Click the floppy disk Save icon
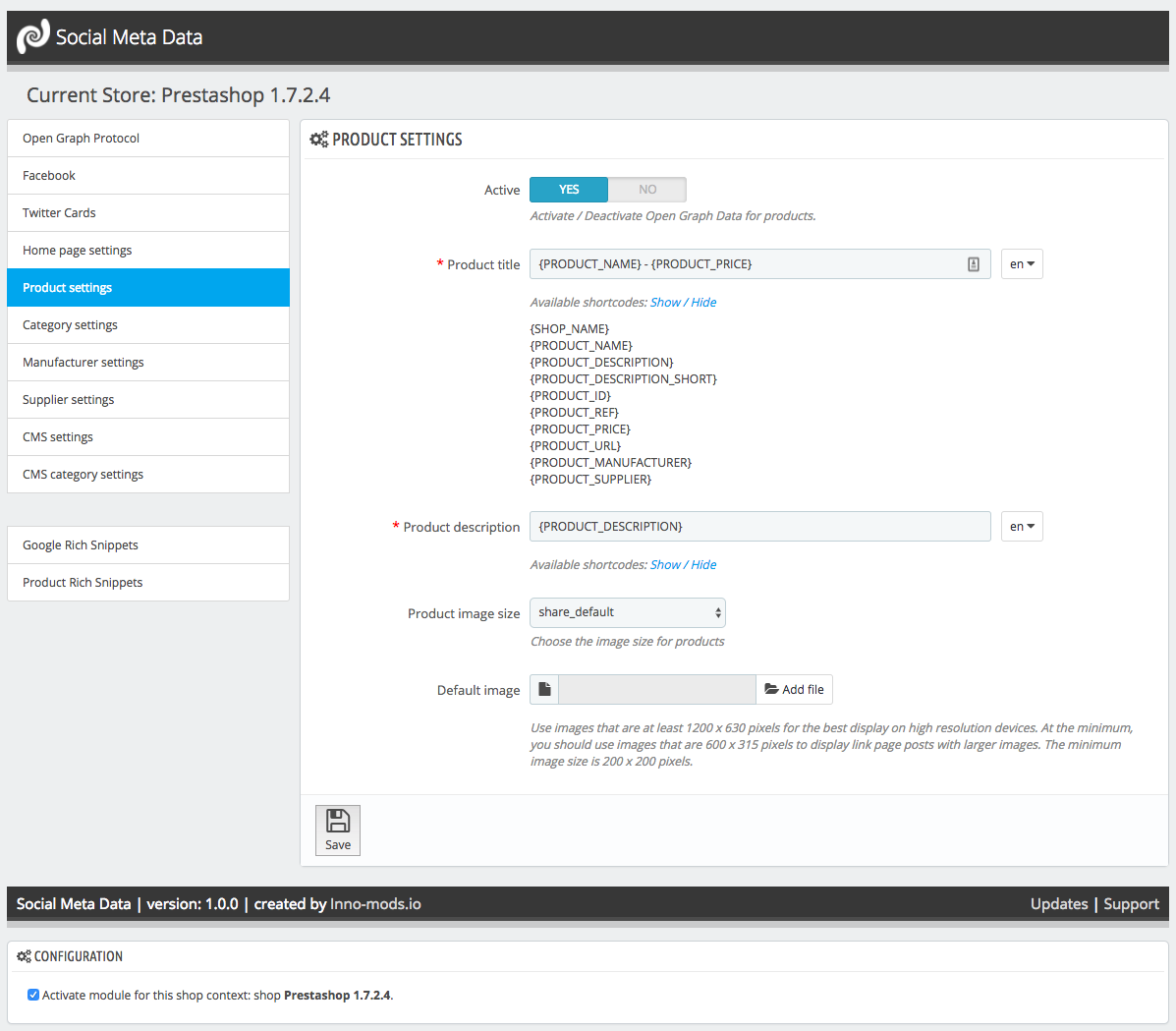The image size is (1176, 1031). [338, 821]
